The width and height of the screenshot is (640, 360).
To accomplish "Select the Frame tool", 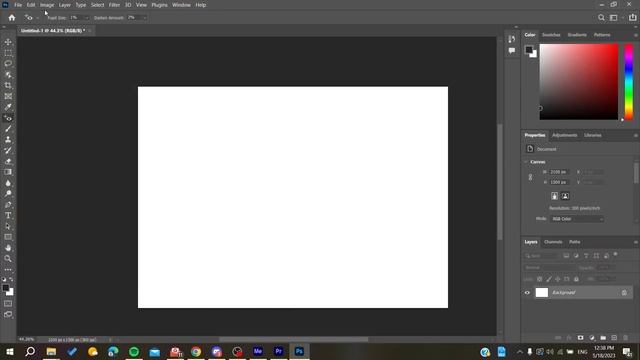I will click(x=8, y=96).
